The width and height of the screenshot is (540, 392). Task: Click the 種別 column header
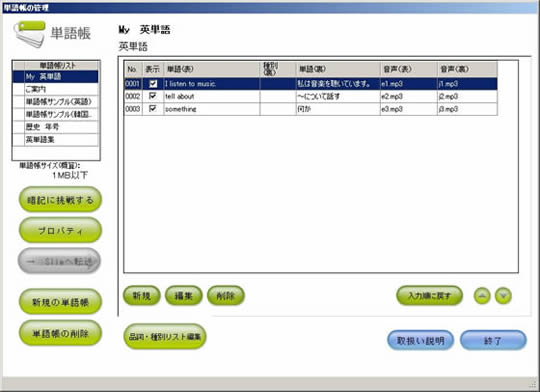click(278, 69)
